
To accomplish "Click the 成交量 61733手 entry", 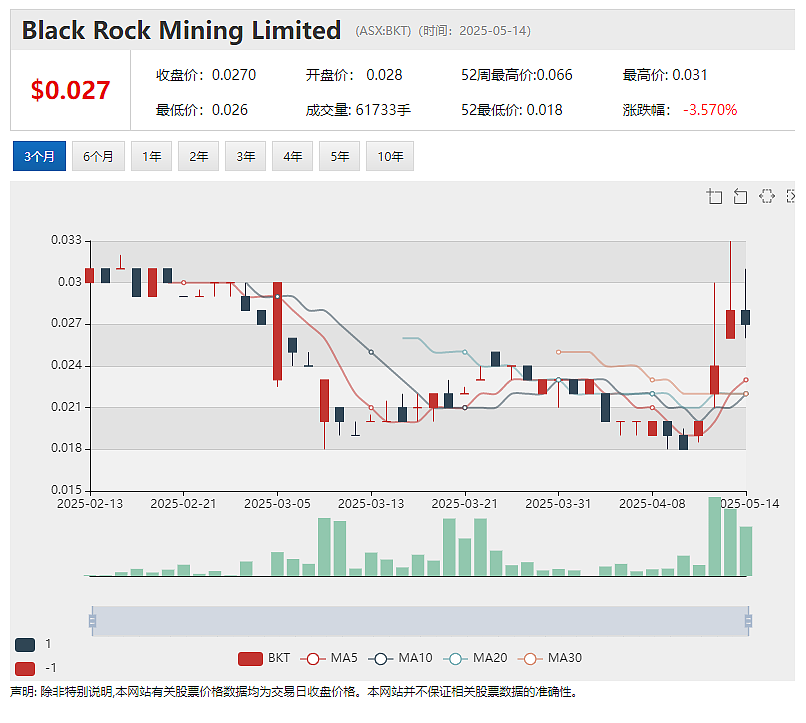I will 358,110.
